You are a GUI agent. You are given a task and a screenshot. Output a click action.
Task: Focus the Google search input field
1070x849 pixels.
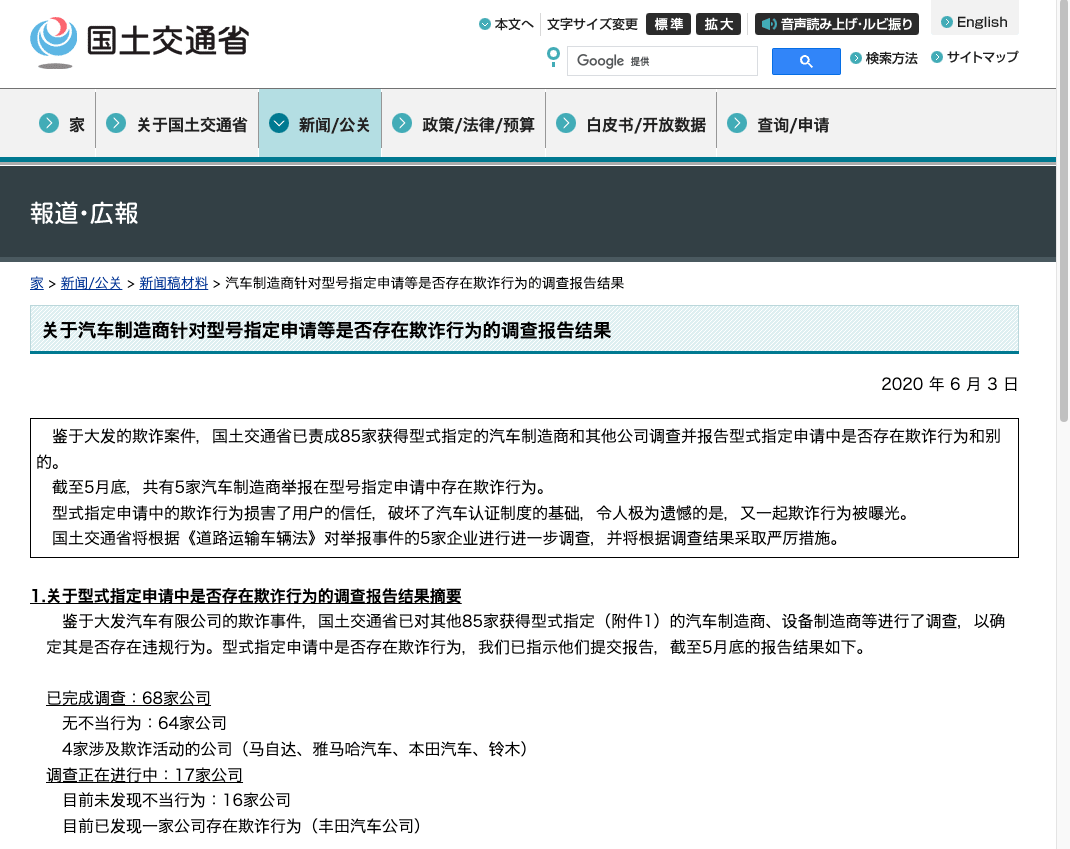662,61
